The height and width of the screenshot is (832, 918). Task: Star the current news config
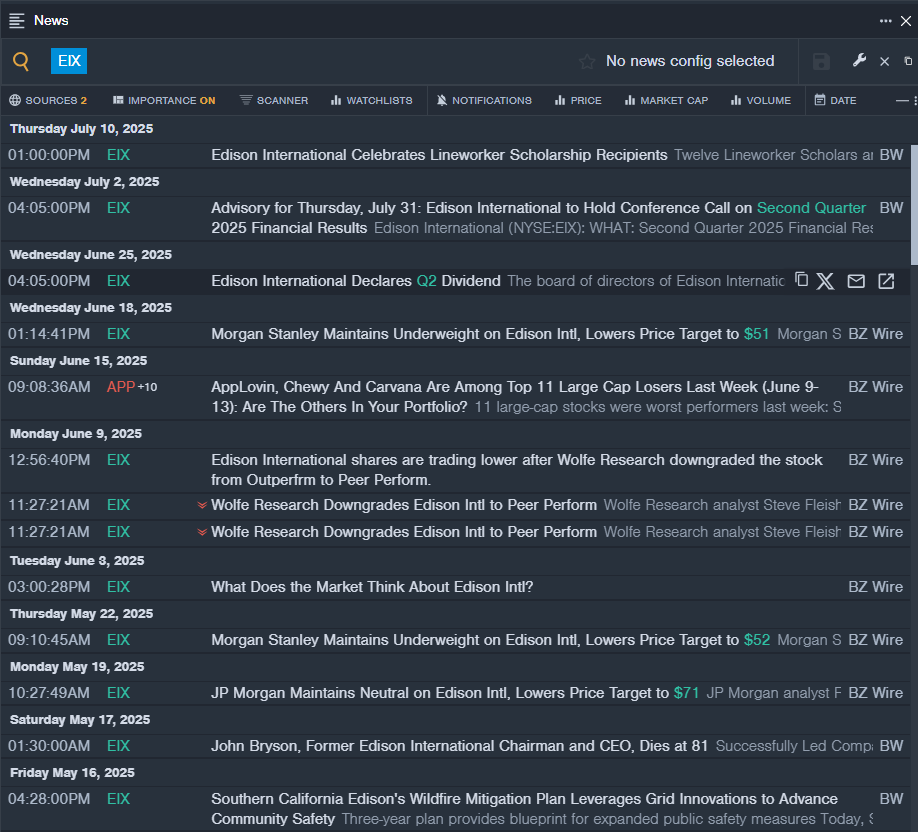[x=587, y=61]
